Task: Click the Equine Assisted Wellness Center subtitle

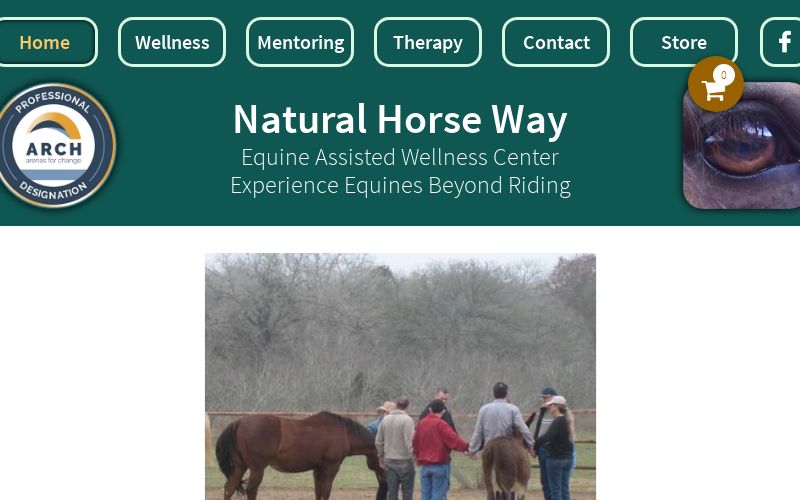Action: coord(400,157)
